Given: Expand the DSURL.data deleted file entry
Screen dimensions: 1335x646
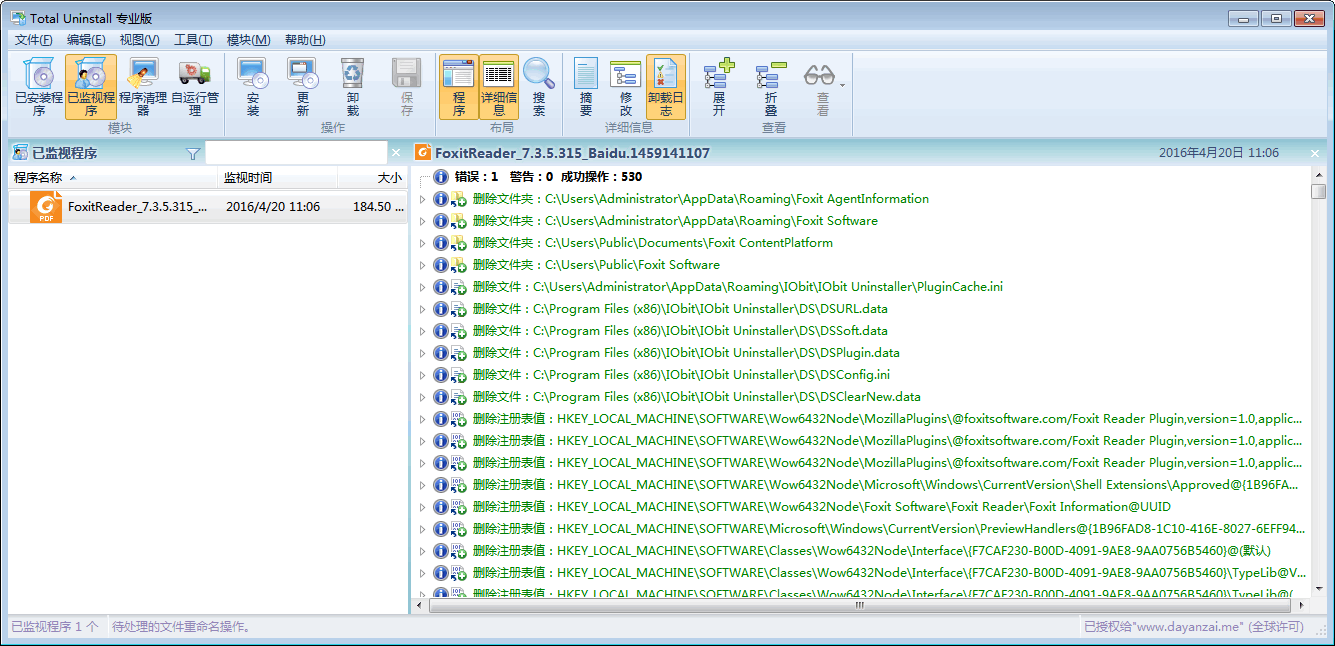Looking at the screenshot, I should pos(422,309).
